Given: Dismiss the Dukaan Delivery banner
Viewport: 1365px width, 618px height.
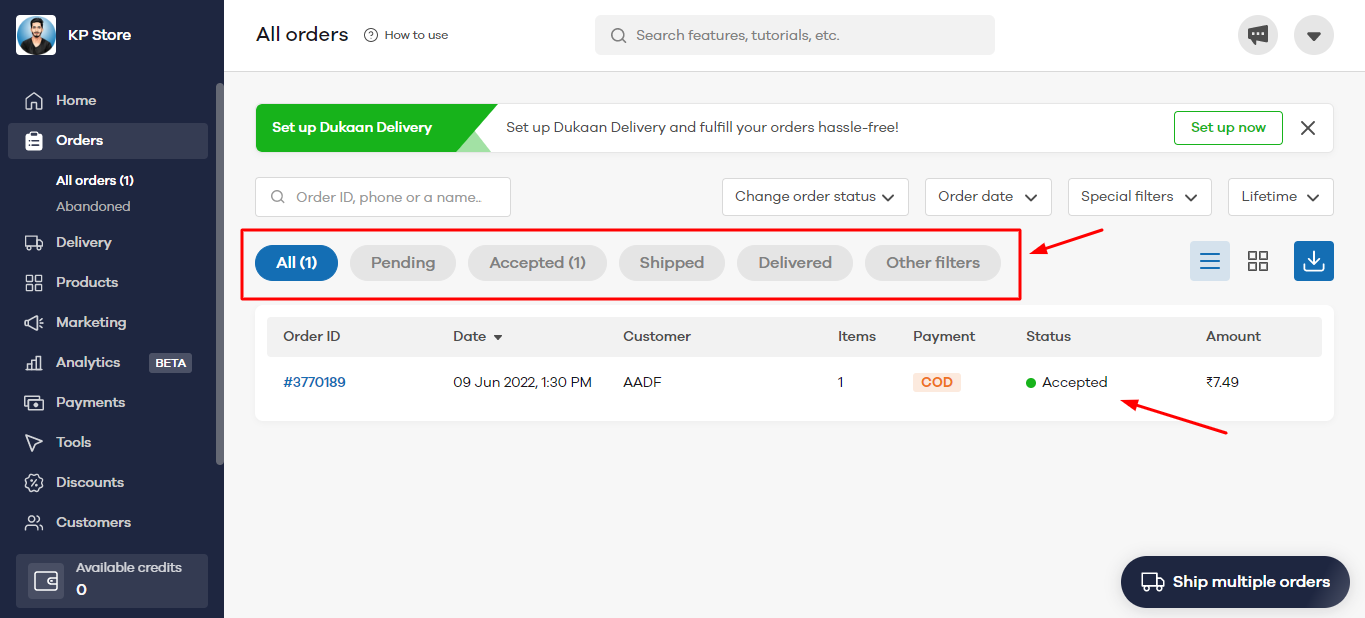Looking at the screenshot, I should [x=1307, y=128].
